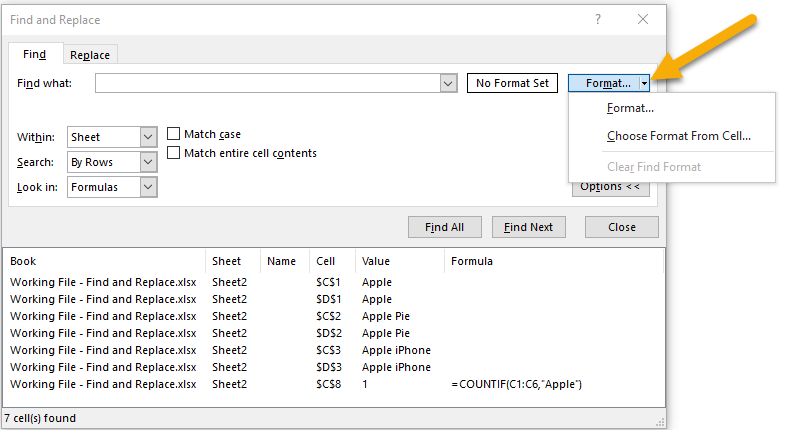
Task: Switch to the Replace tab
Action: click(90, 55)
